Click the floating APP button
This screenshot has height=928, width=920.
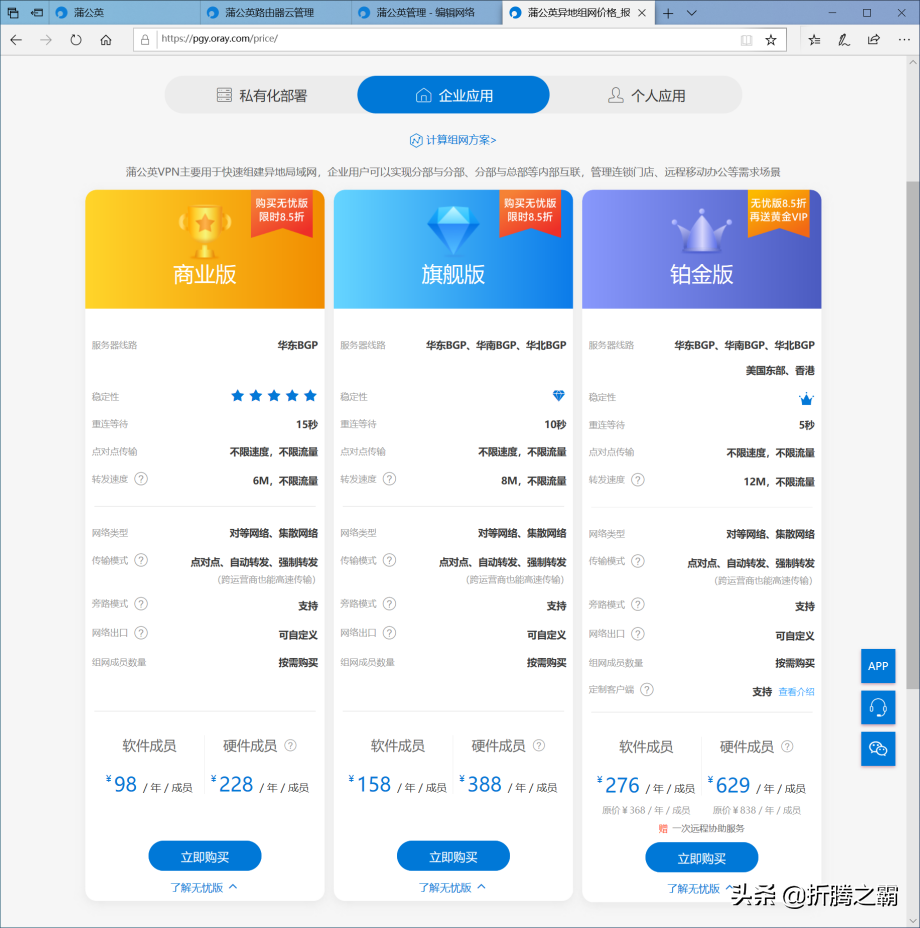[x=878, y=666]
